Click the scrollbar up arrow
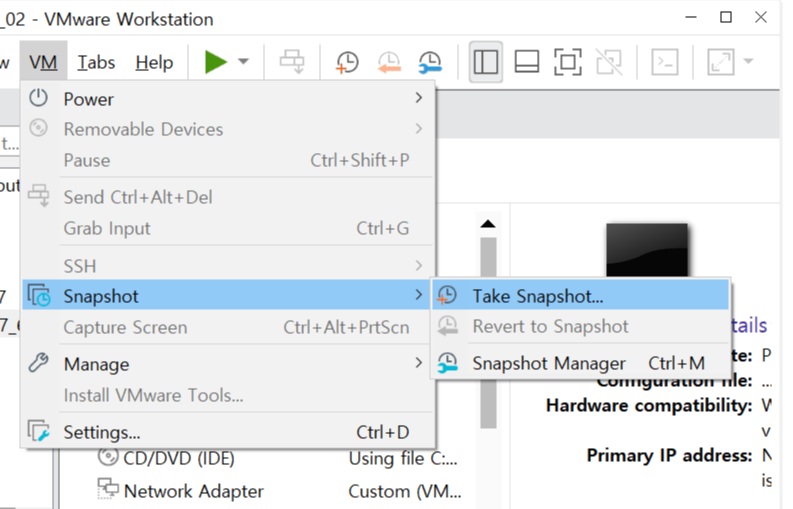 [x=488, y=224]
